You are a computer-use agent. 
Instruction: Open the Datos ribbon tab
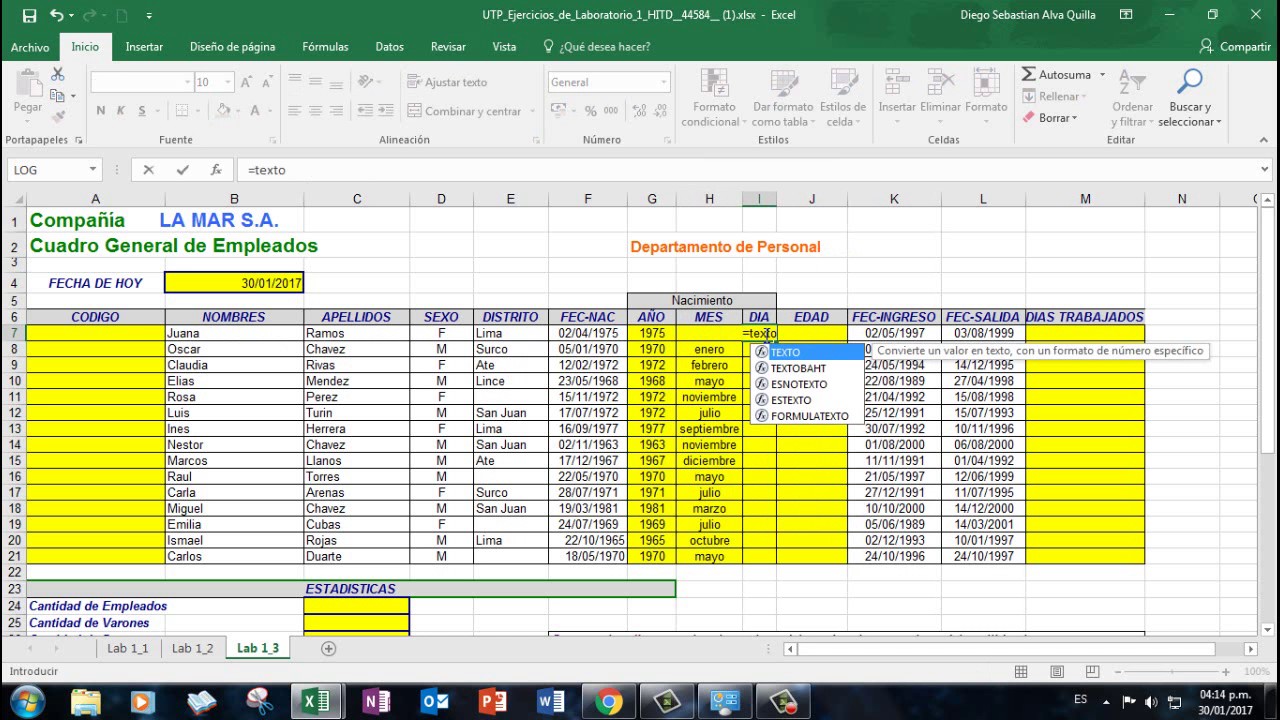(389, 46)
